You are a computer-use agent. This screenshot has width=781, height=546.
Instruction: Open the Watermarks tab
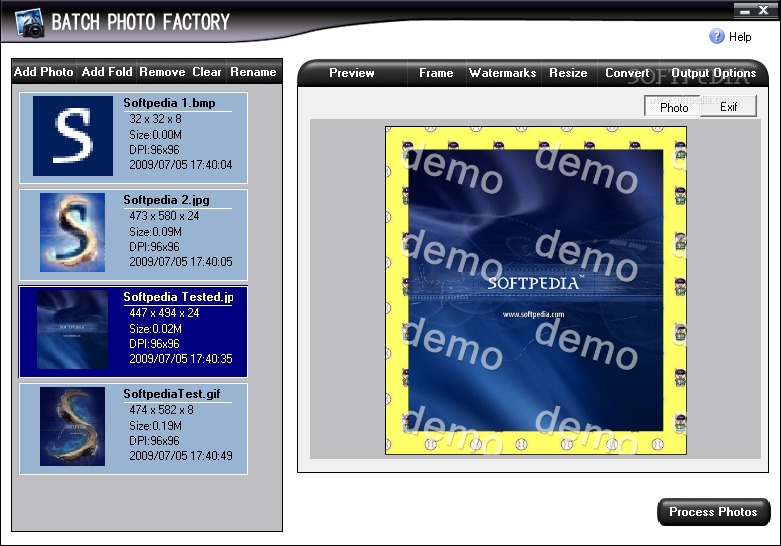(x=503, y=73)
